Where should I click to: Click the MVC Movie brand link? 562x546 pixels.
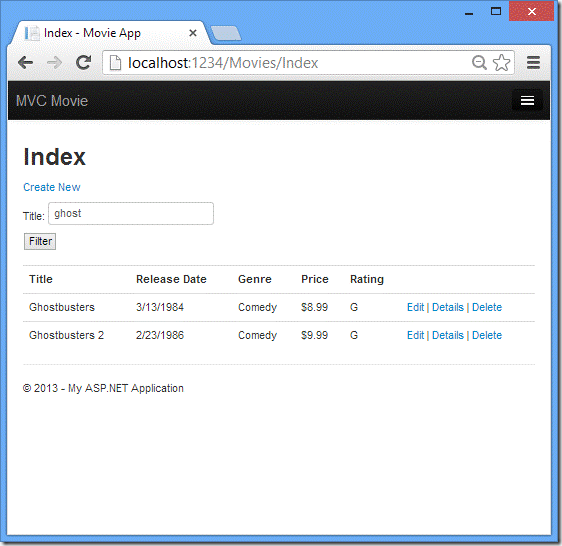(52, 101)
